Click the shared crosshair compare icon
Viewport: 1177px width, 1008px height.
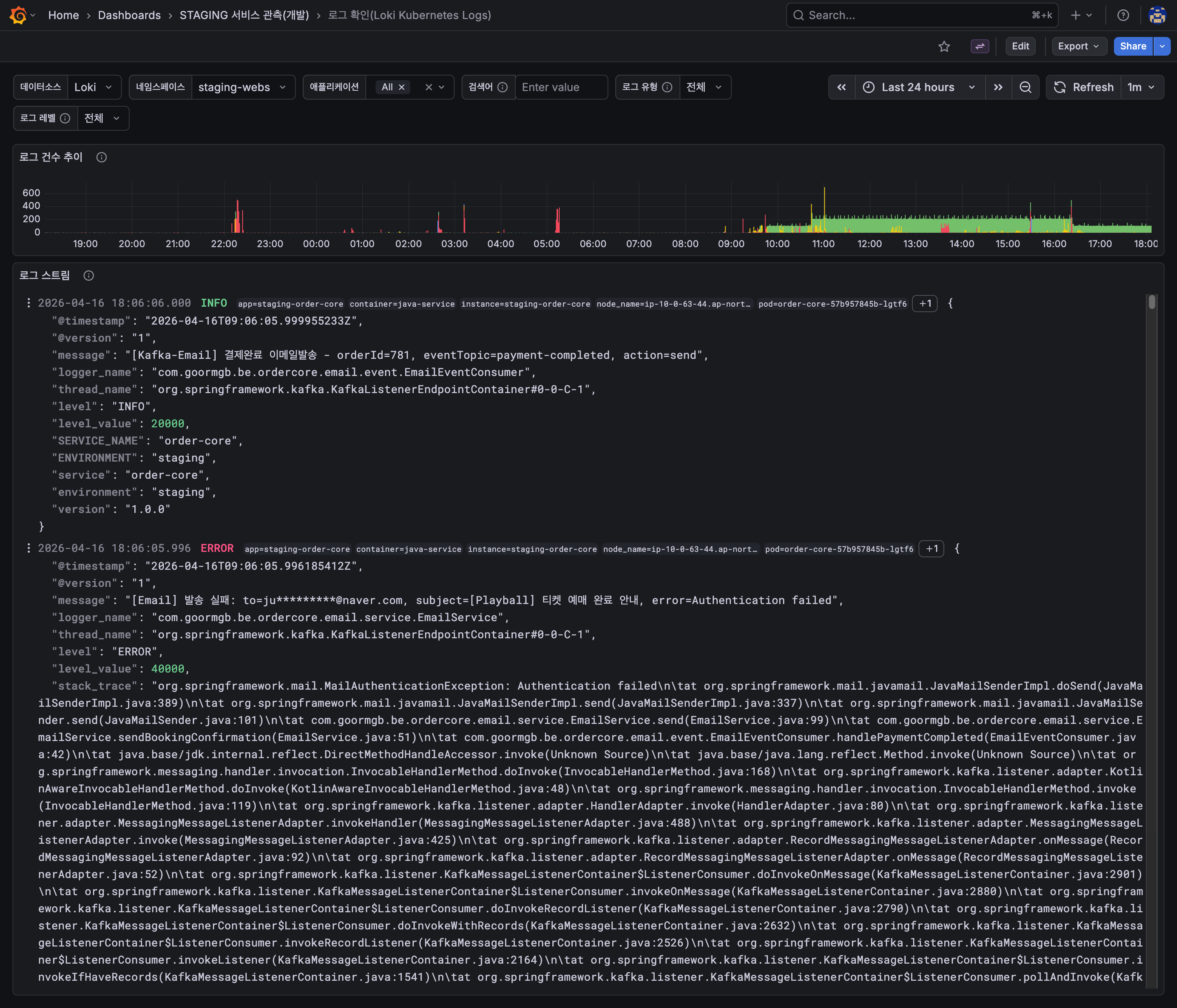pos(979,46)
